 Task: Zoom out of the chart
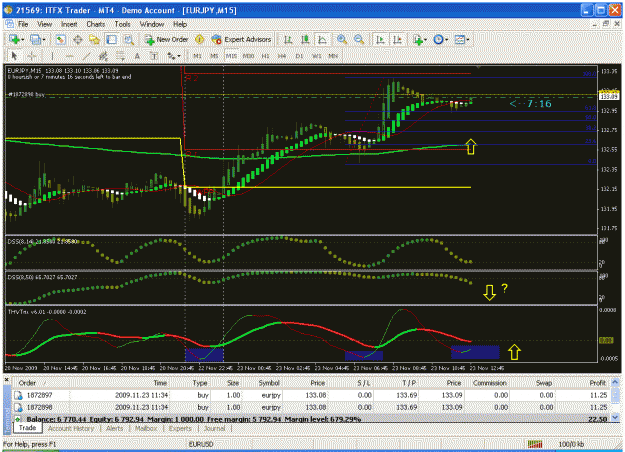(x=359, y=39)
